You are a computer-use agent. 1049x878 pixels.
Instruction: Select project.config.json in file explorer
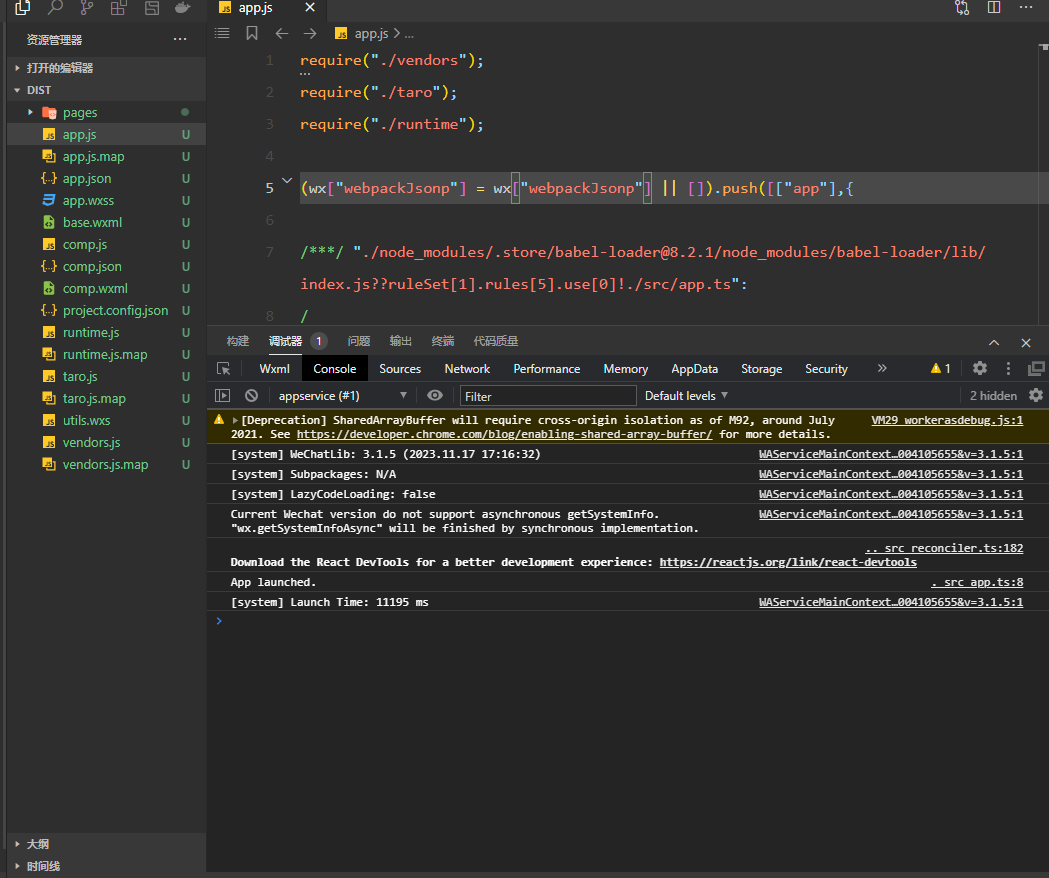(115, 310)
